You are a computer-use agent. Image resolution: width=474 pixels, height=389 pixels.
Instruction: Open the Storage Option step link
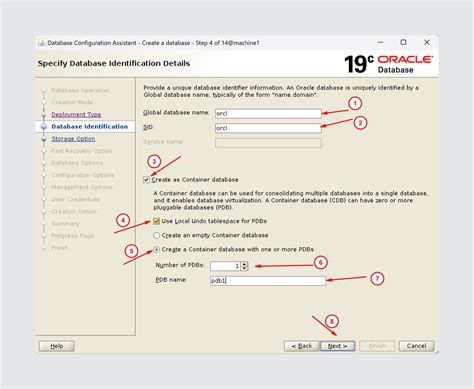[73, 139]
